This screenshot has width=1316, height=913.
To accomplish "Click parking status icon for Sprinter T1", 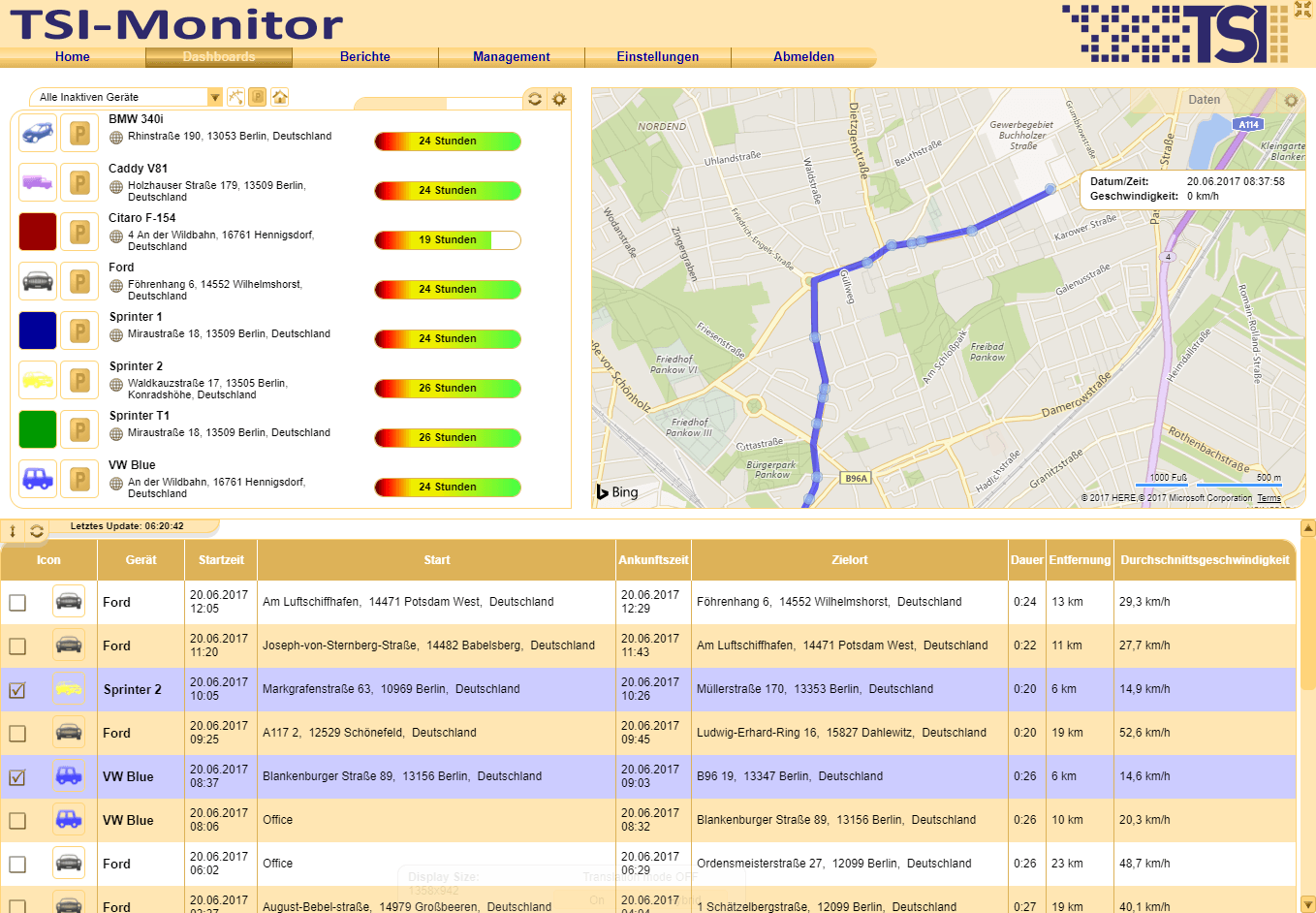I will coord(79,429).
